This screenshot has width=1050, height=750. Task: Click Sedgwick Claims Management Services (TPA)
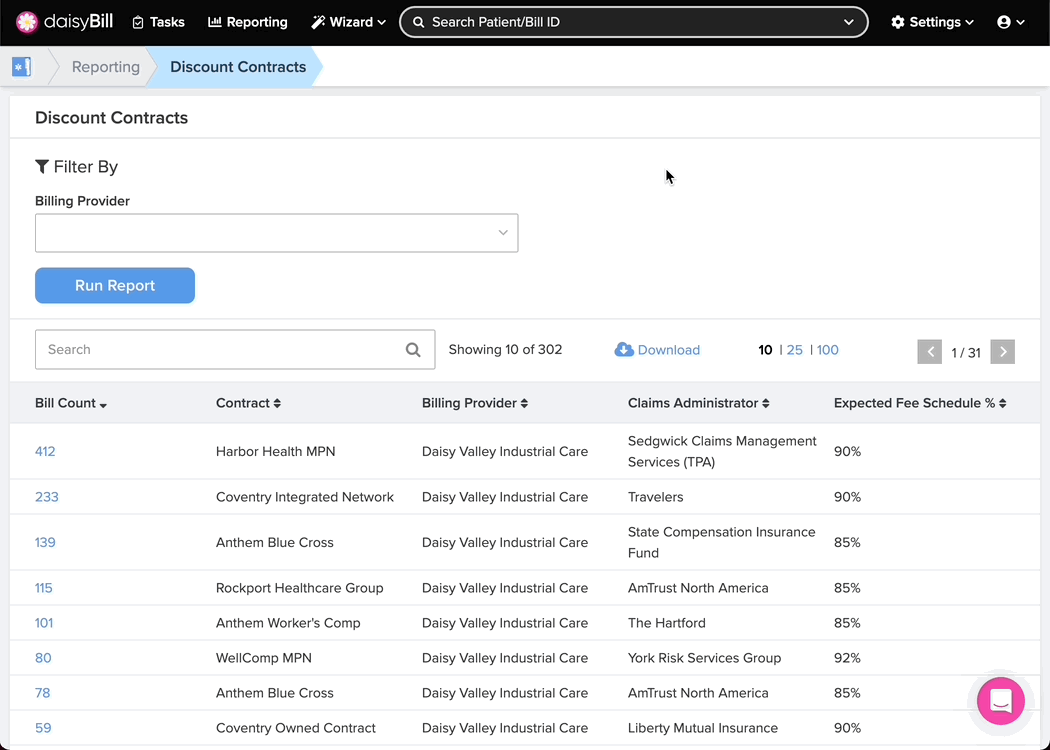(x=722, y=451)
